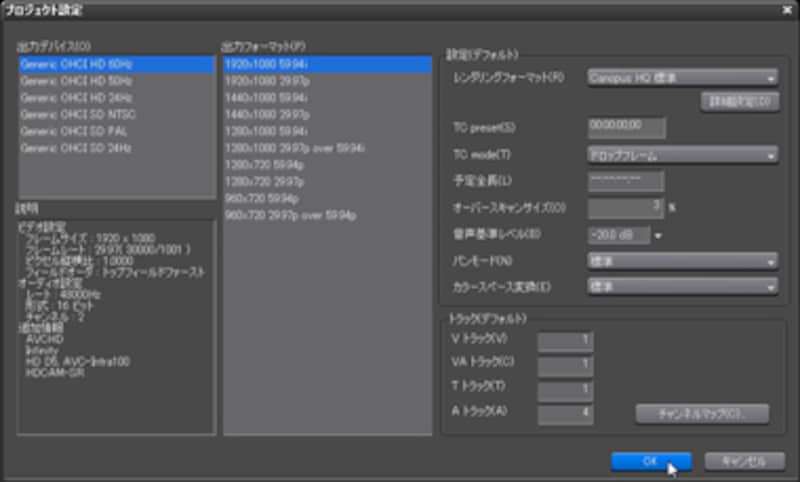Image resolution: width=800 pixels, height=482 pixels.
Task: Choose 1280x720 29.97p output format
Action: click(328, 182)
